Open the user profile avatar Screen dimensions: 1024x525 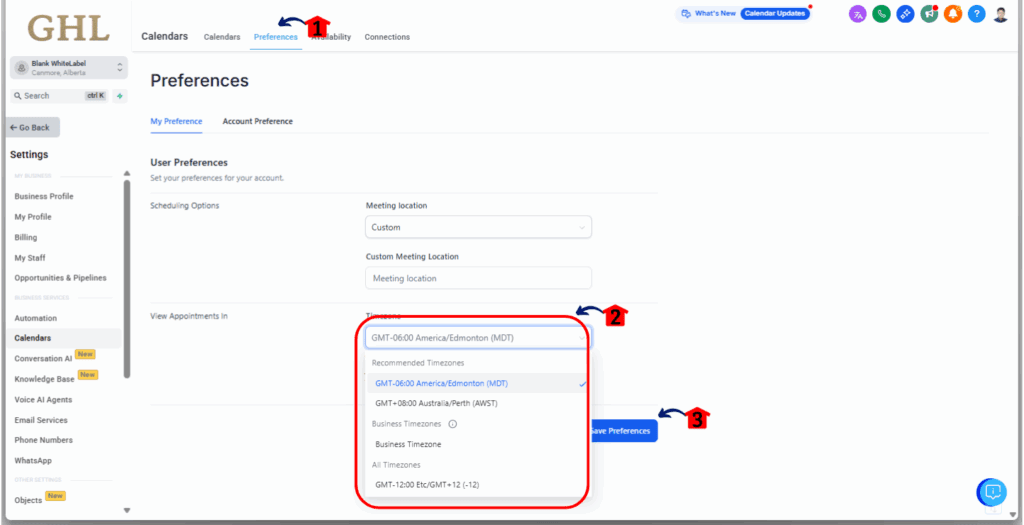tap(1000, 14)
